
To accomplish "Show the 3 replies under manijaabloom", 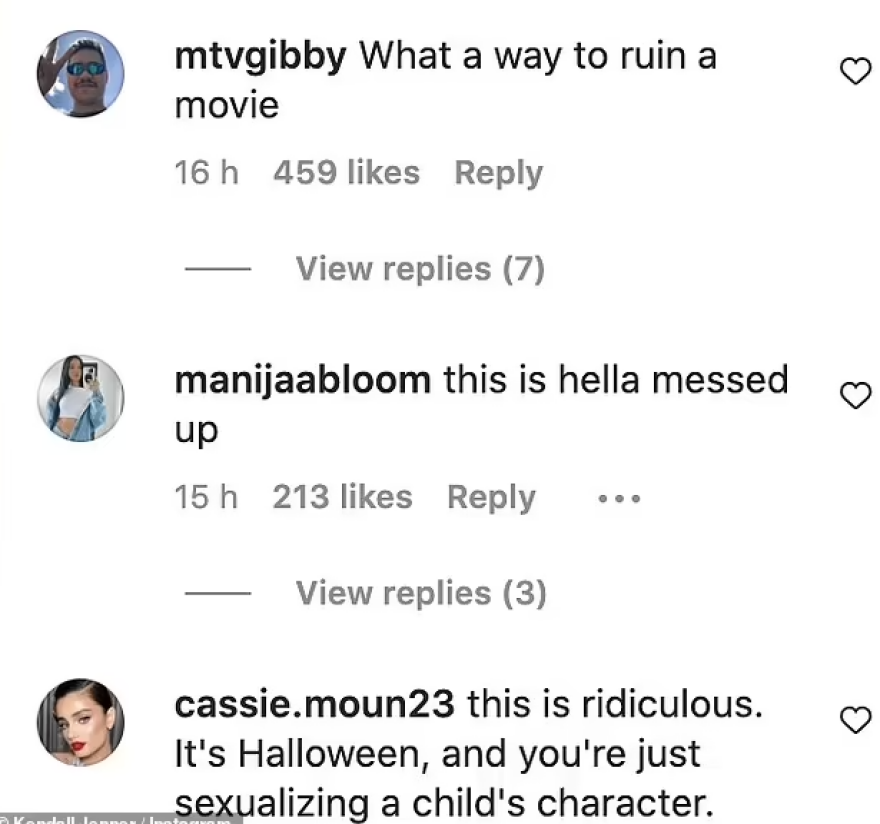I will click(x=420, y=594).
